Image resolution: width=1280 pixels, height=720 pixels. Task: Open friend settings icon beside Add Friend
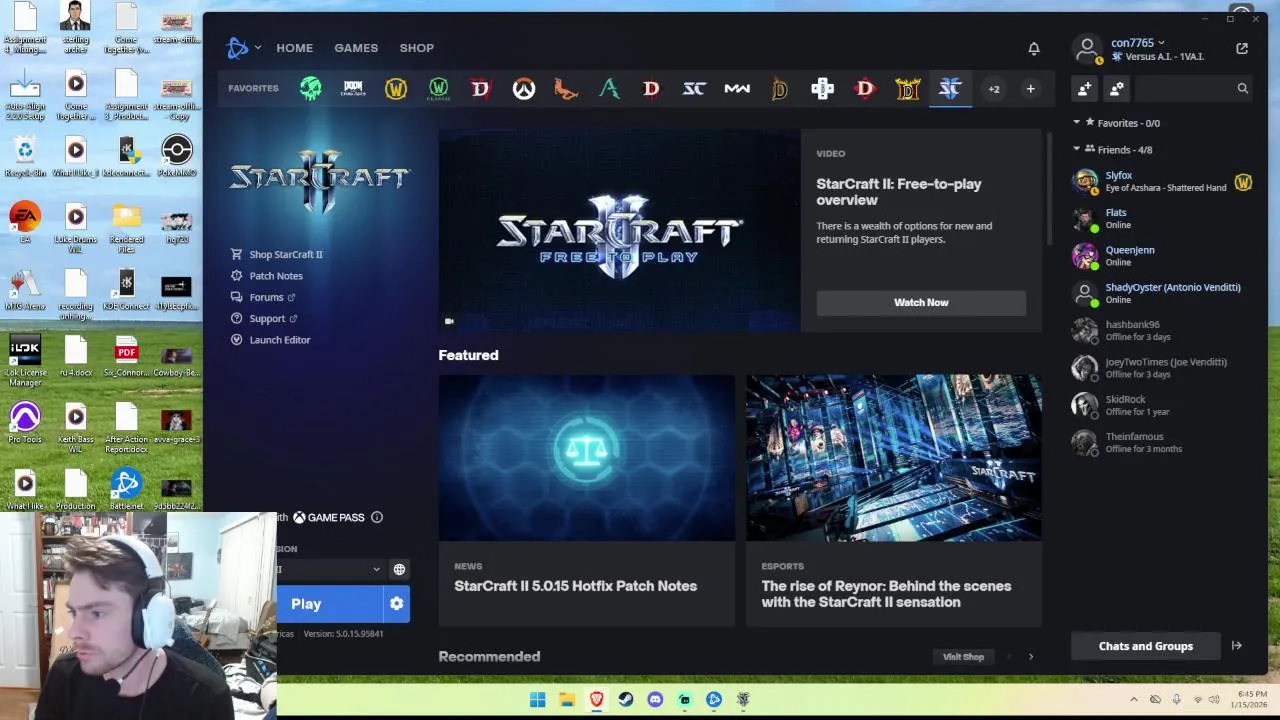coord(1117,89)
